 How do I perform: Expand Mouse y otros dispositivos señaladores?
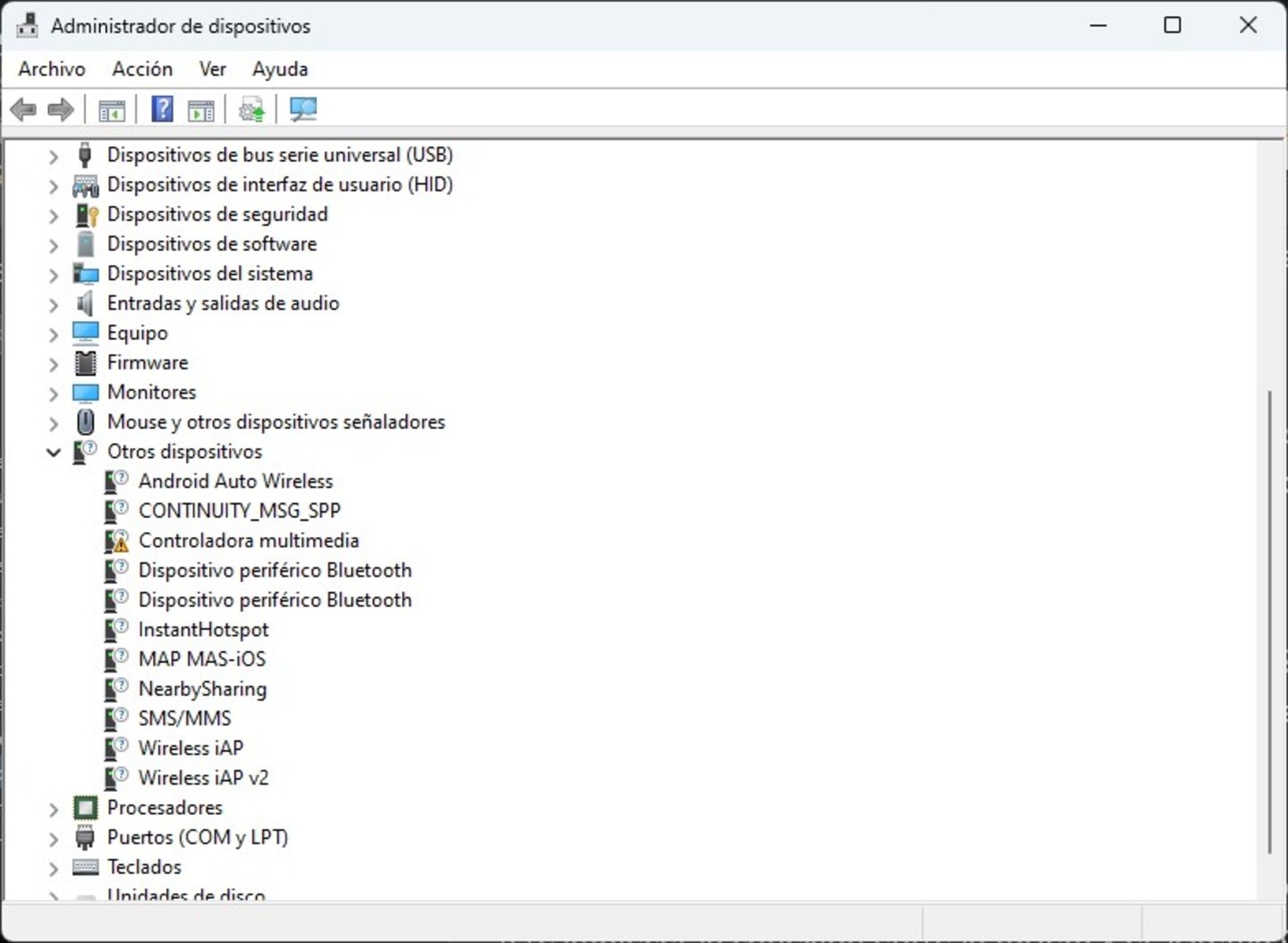click(54, 423)
